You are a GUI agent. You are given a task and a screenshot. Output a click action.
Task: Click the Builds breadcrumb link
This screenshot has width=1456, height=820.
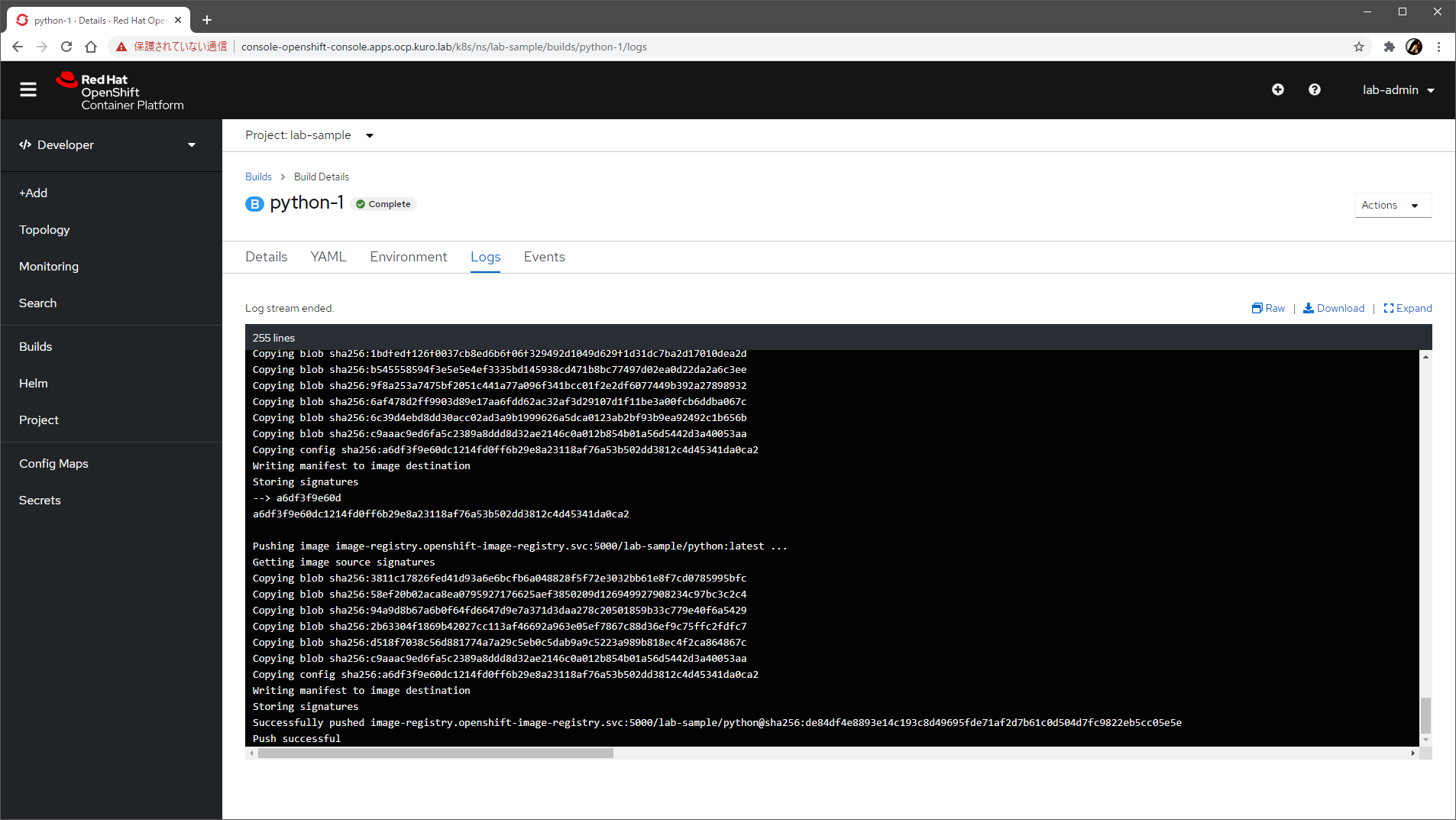click(x=258, y=177)
